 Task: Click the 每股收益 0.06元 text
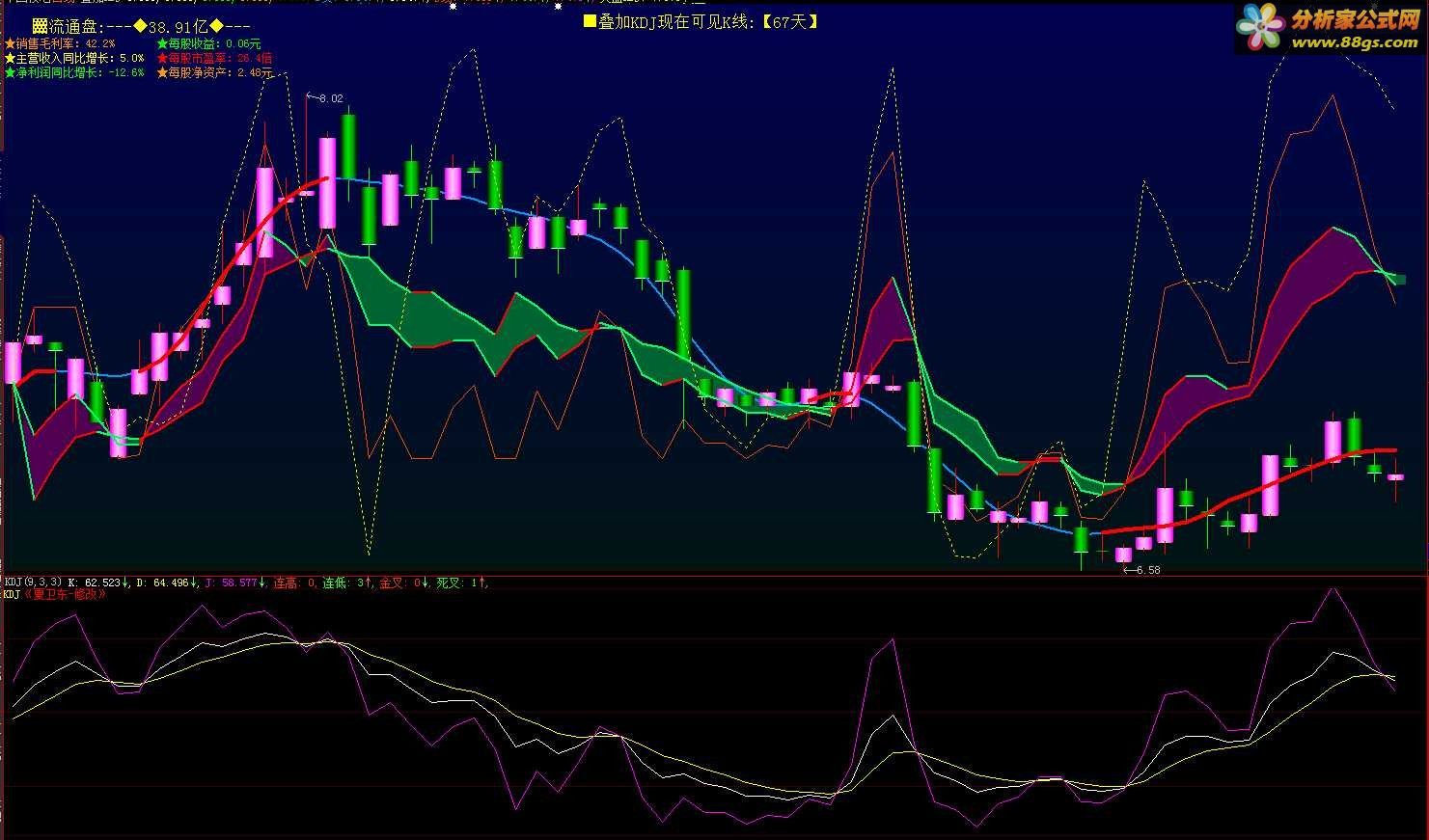coord(209,43)
